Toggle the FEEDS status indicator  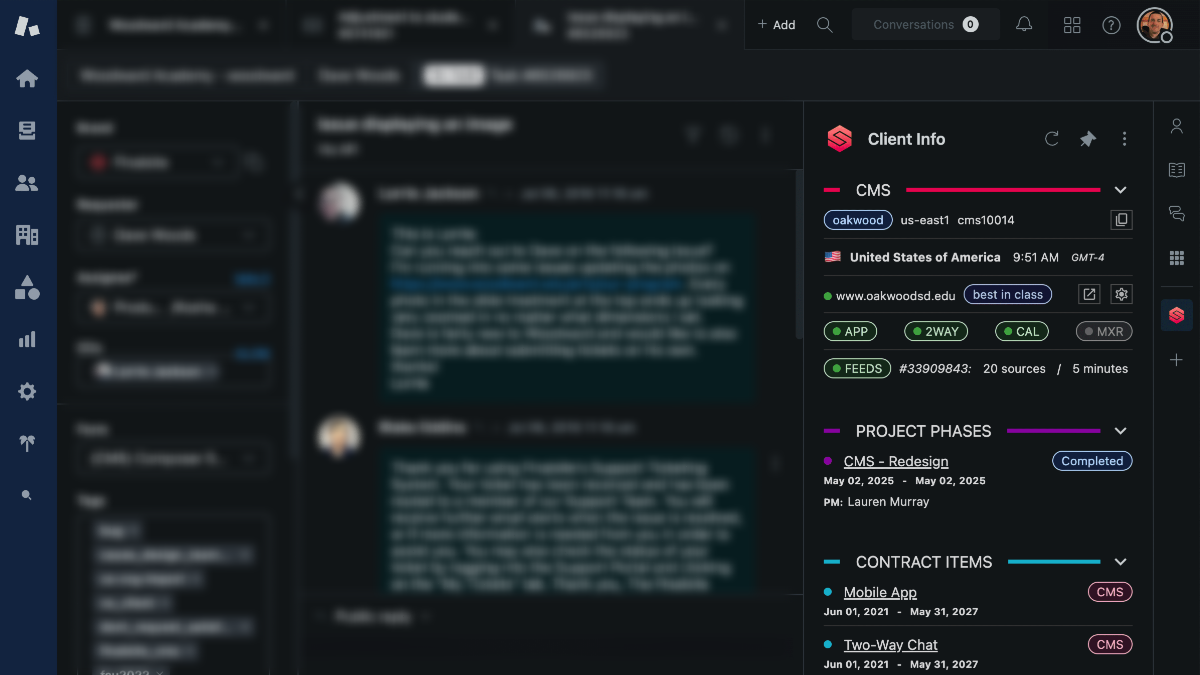coord(857,368)
